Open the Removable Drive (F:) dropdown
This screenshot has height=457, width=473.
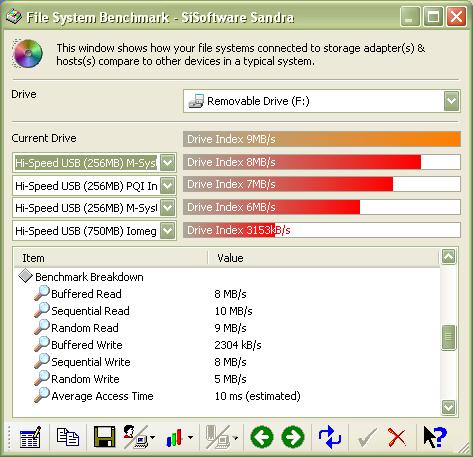(452, 101)
